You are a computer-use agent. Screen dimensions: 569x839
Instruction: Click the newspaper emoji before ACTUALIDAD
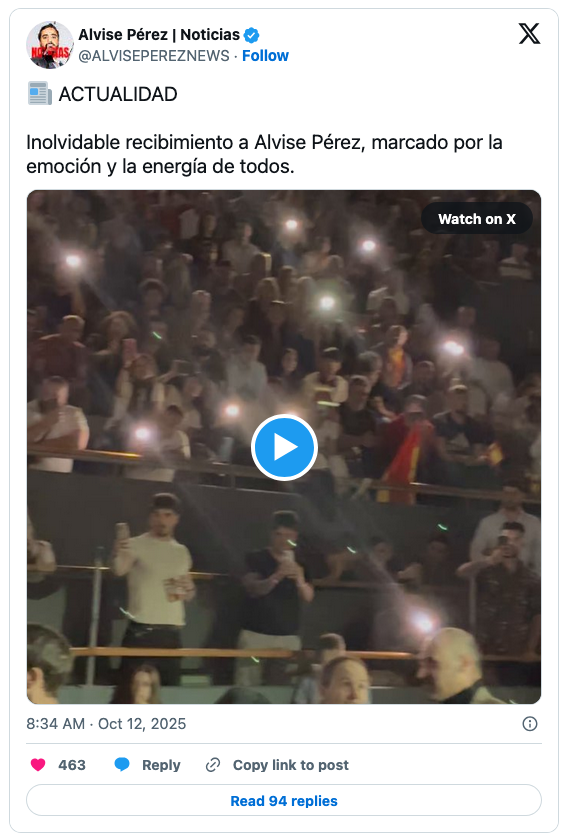click(40, 94)
